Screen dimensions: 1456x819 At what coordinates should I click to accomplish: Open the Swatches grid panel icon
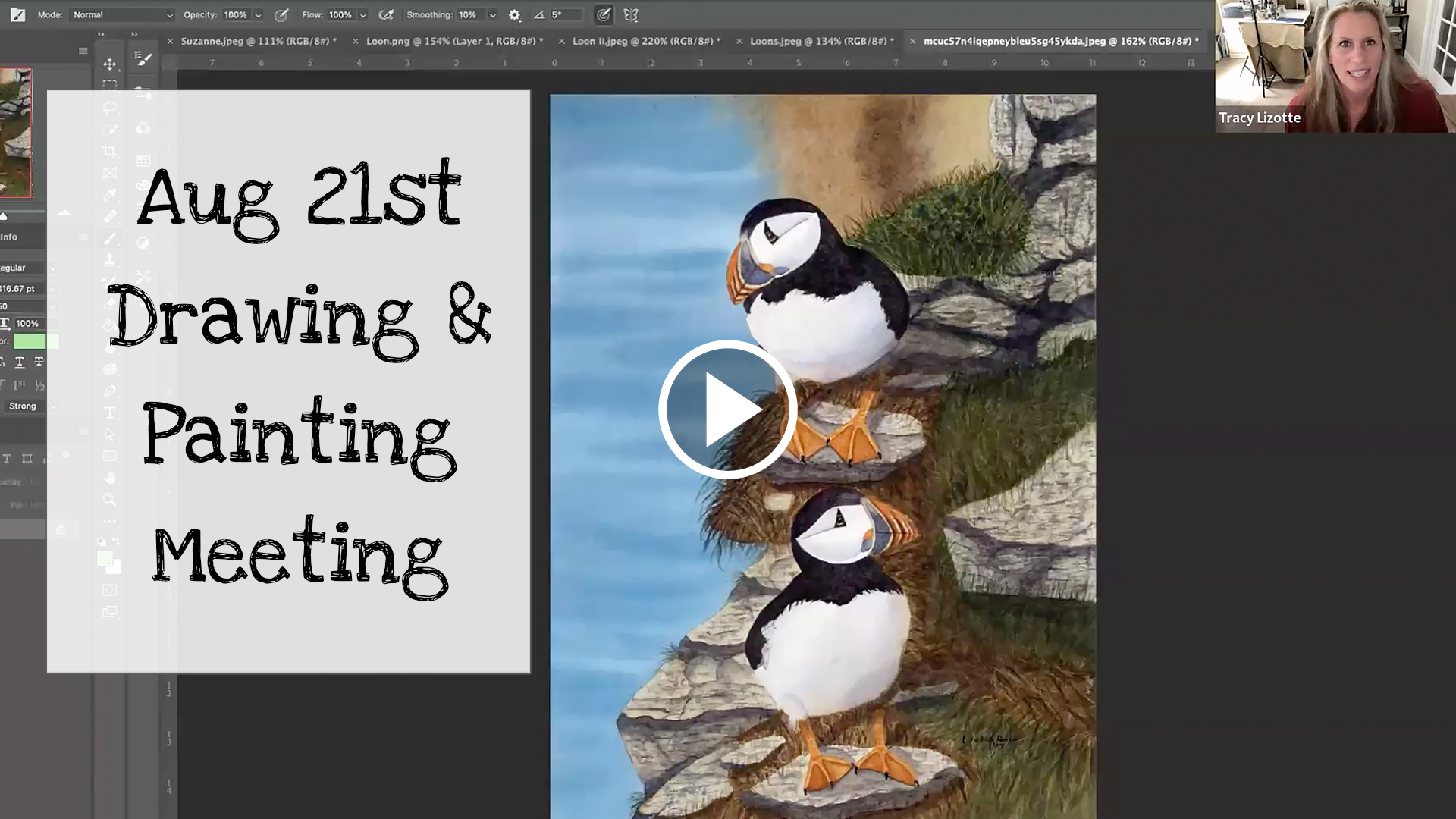point(143,161)
